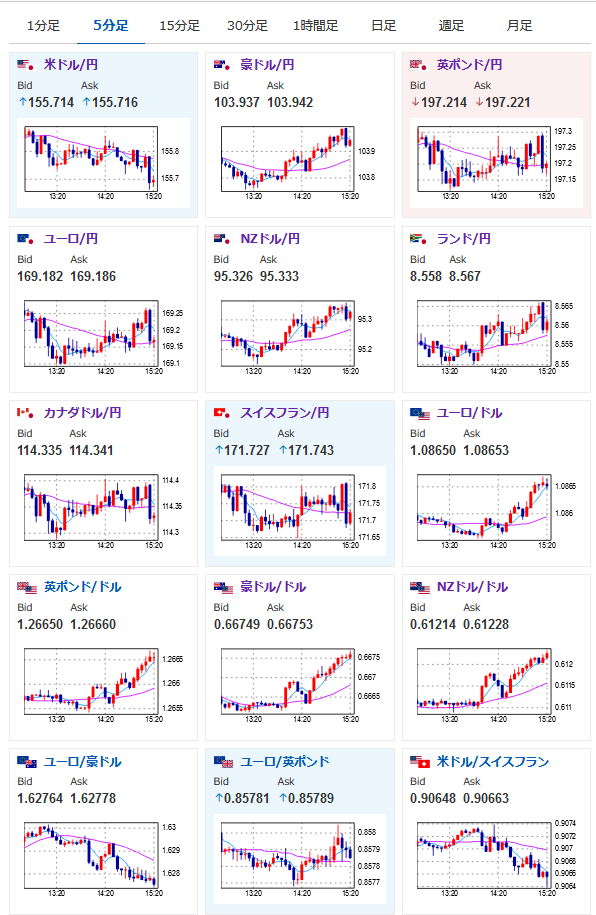Image resolution: width=596 pixels, height=915 pixels.
Task: Open the 月足 monthly chart tab
Action: click(519, 26)
